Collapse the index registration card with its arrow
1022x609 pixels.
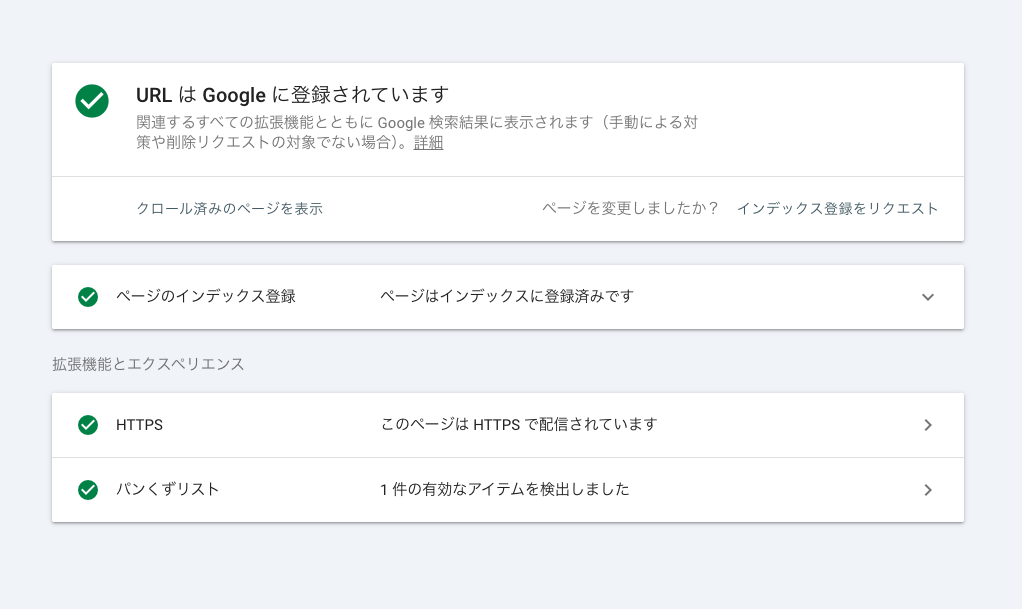[x=928, y=297]
